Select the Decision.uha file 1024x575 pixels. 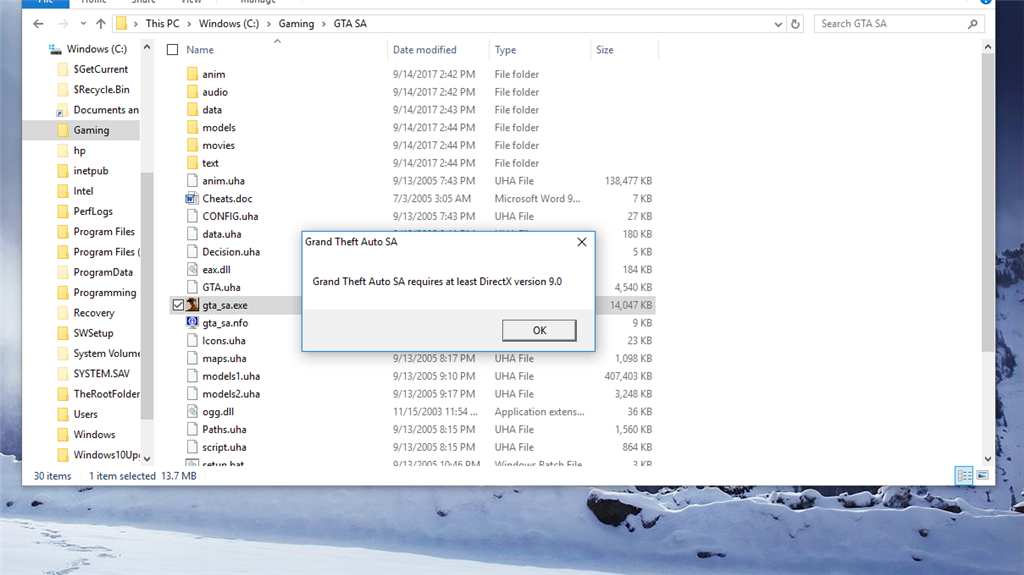click(x=231, y=252)
